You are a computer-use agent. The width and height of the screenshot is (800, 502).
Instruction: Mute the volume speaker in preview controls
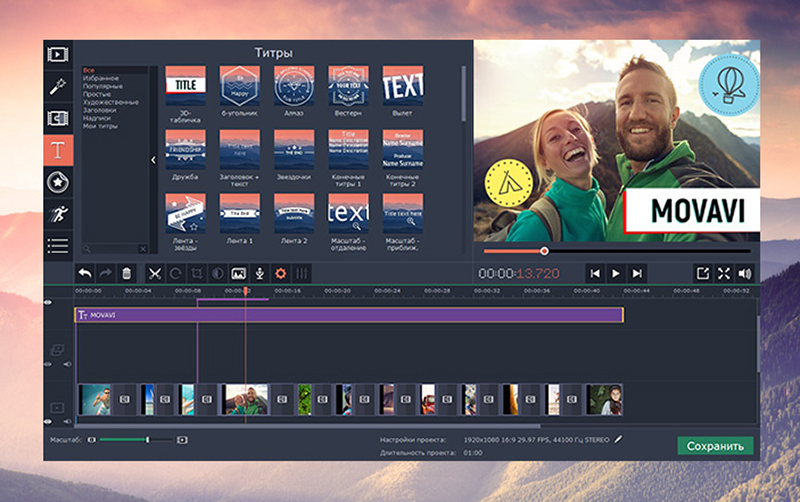[744, 273]
